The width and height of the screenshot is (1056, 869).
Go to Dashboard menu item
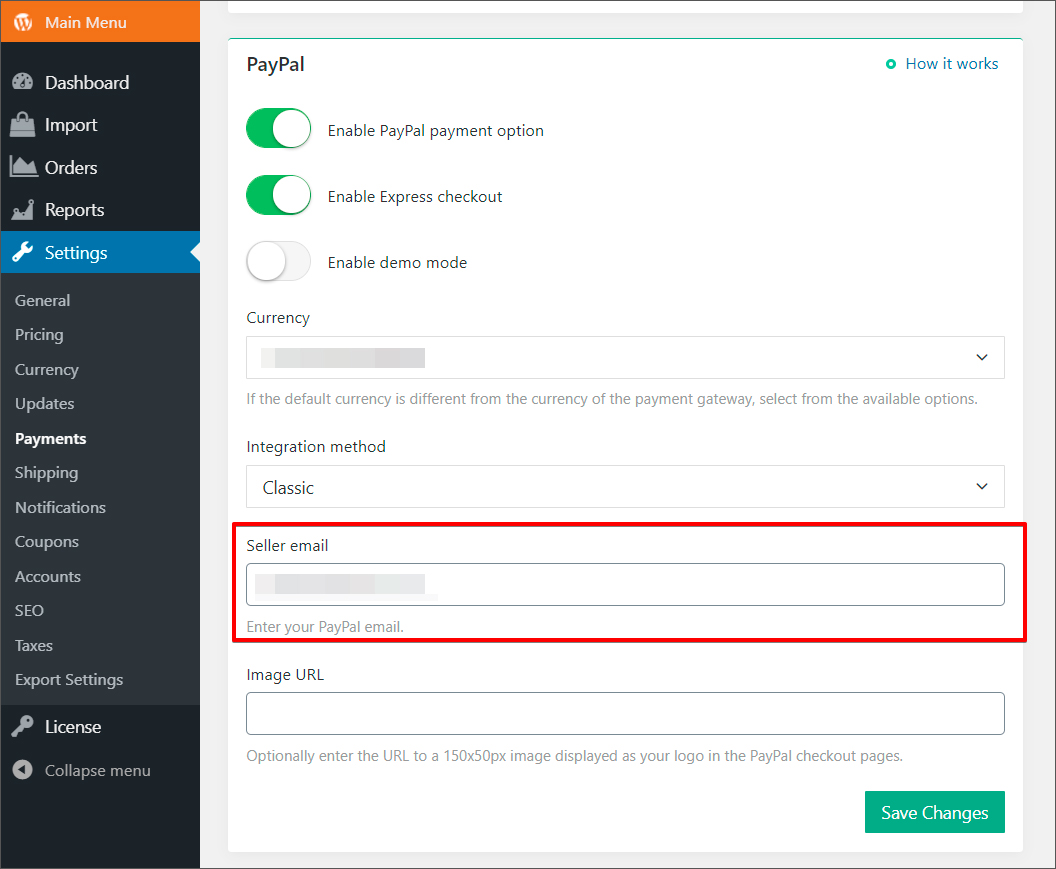(100, 82)
